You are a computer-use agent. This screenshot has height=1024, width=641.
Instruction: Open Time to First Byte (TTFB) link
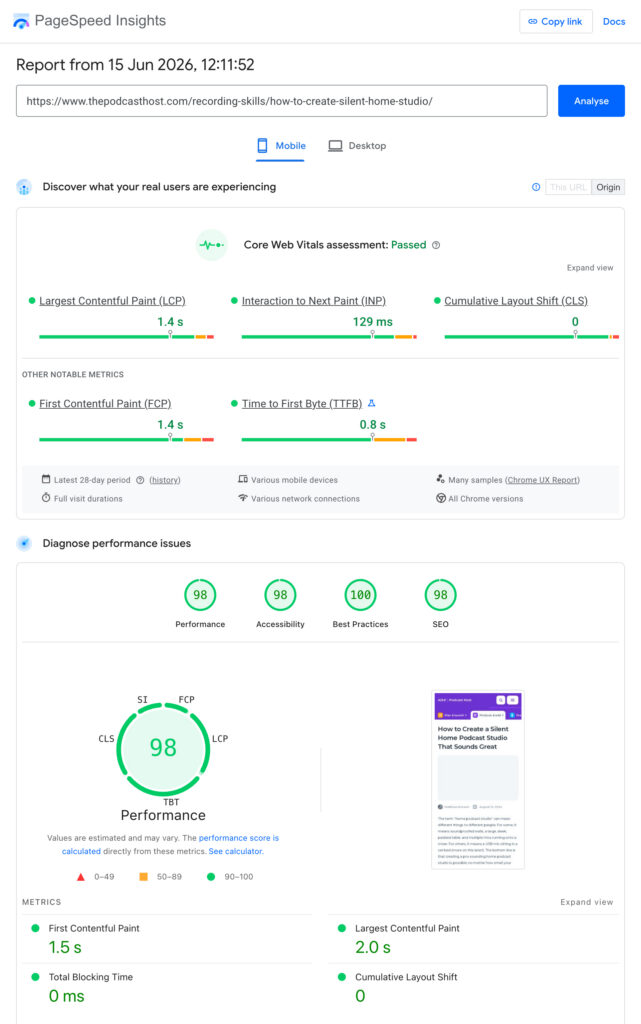[302, 404]
